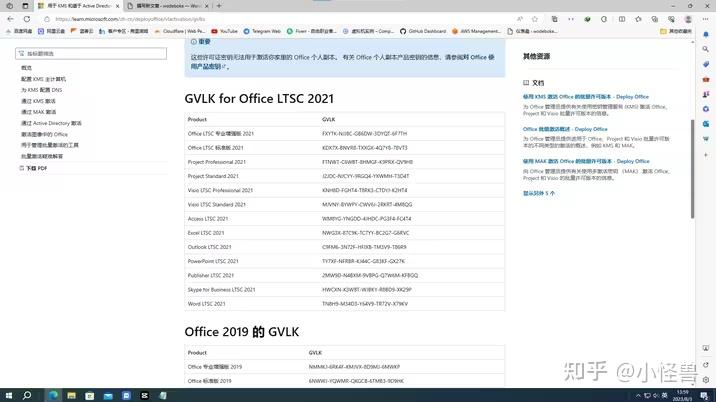
Task: Open '通过 Active Directory 激活' in sidebar
Action: pos(51,123)
